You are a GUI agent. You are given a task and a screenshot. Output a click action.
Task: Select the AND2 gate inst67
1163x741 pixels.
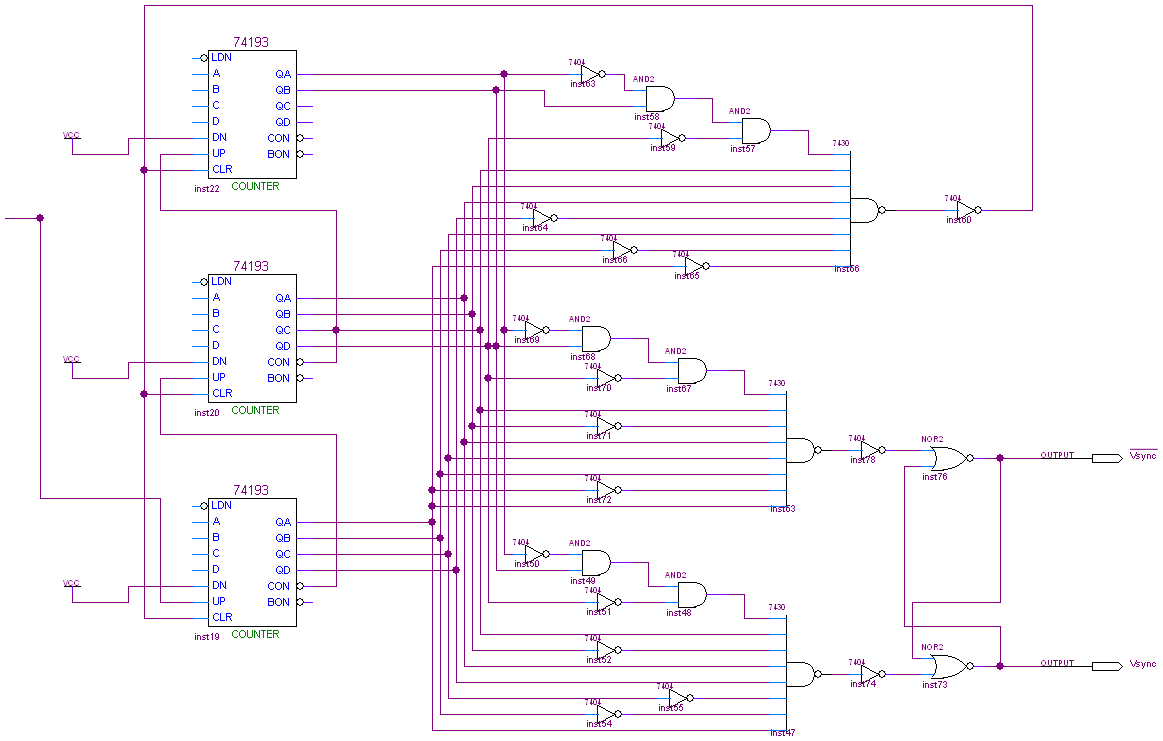coord(691,370)
